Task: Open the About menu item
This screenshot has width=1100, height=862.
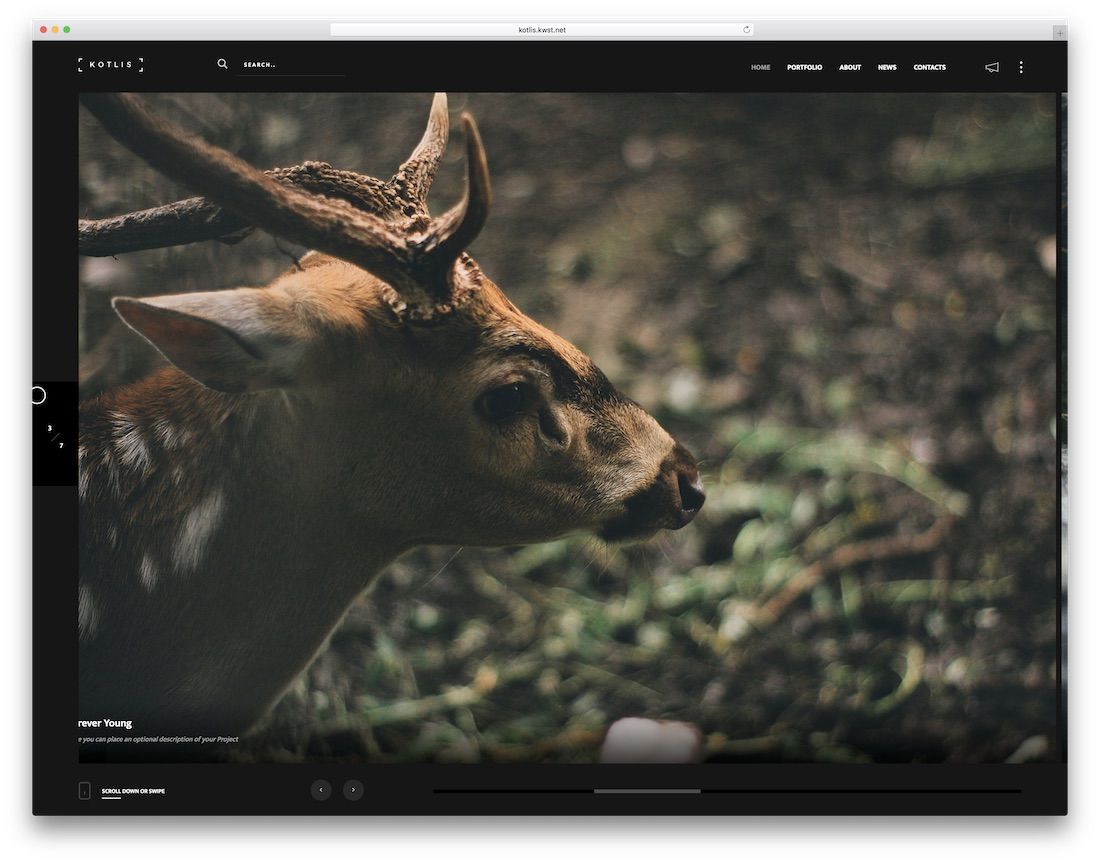Action: [x=850, y=67]
